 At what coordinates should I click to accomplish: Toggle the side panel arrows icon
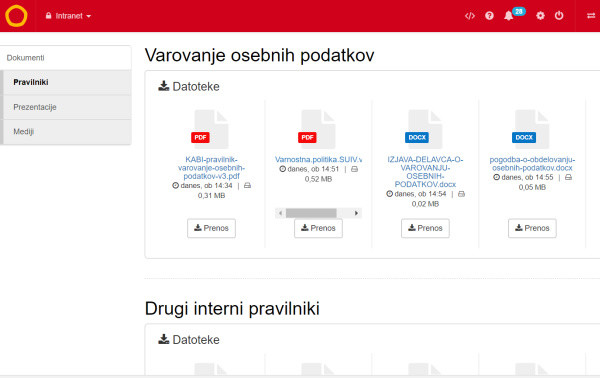coord(591,16)
